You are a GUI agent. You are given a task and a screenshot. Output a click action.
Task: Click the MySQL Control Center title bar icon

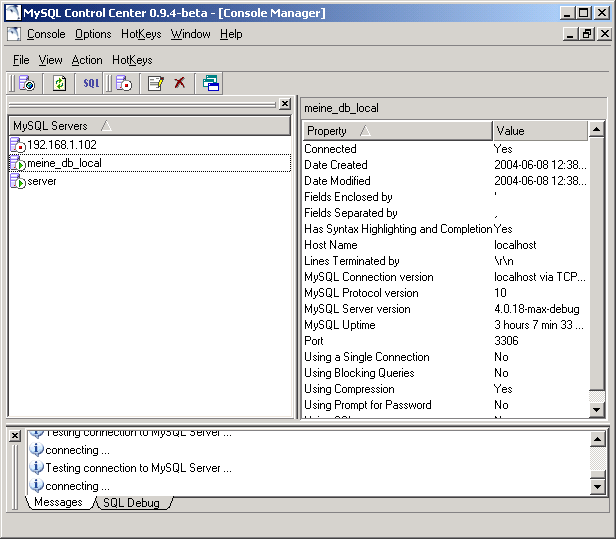(13, 13)
